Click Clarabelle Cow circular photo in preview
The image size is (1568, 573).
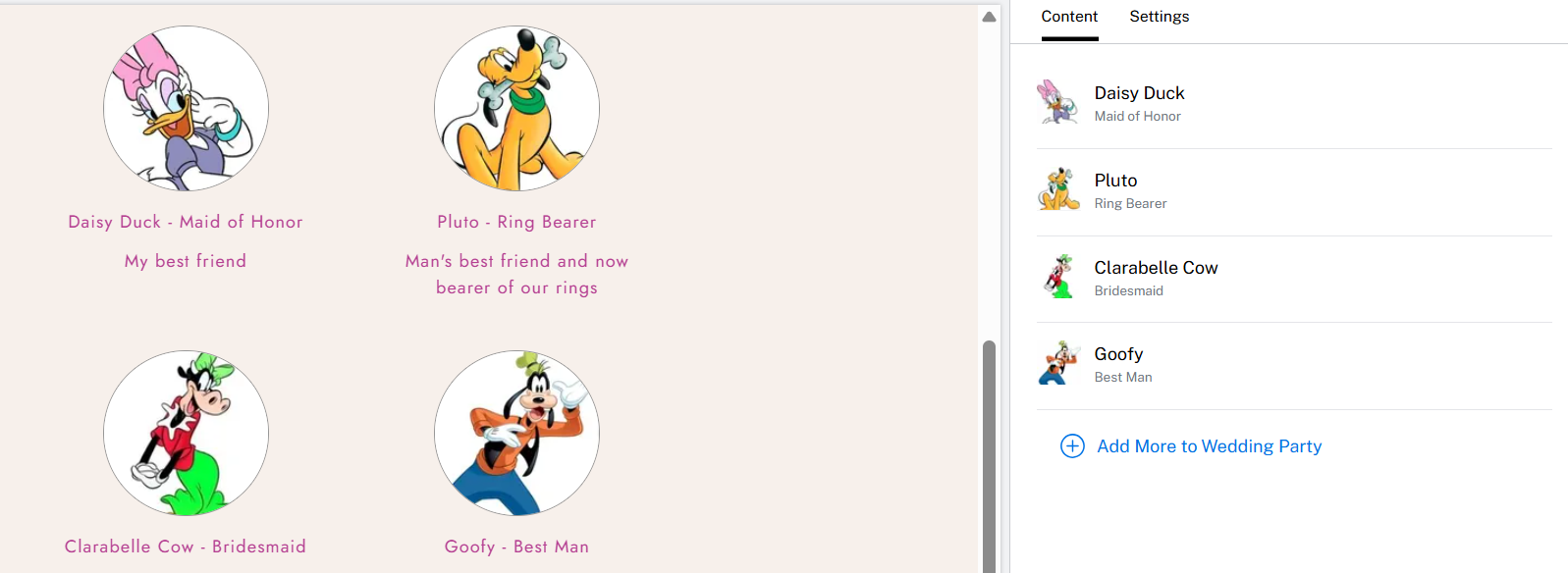(186, 433)
